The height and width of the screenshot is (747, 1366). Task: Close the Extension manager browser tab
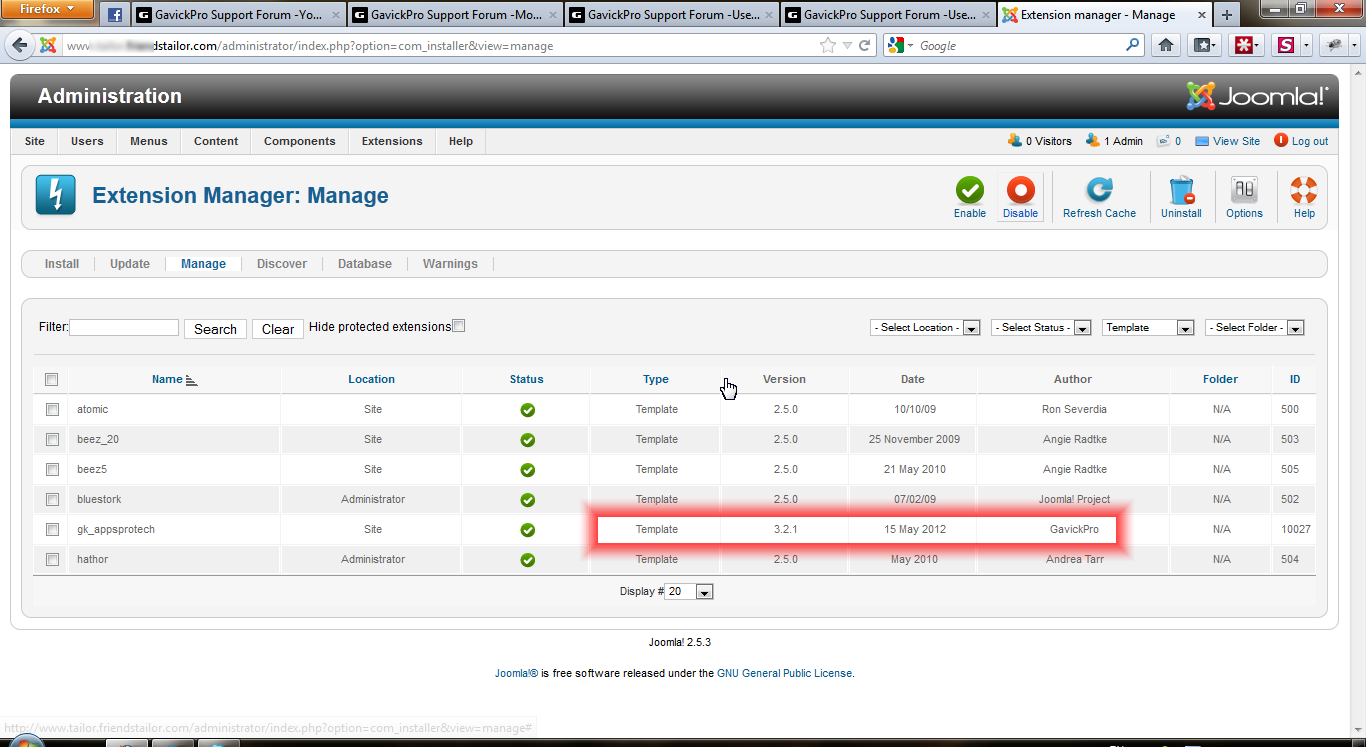point(1200,15)
